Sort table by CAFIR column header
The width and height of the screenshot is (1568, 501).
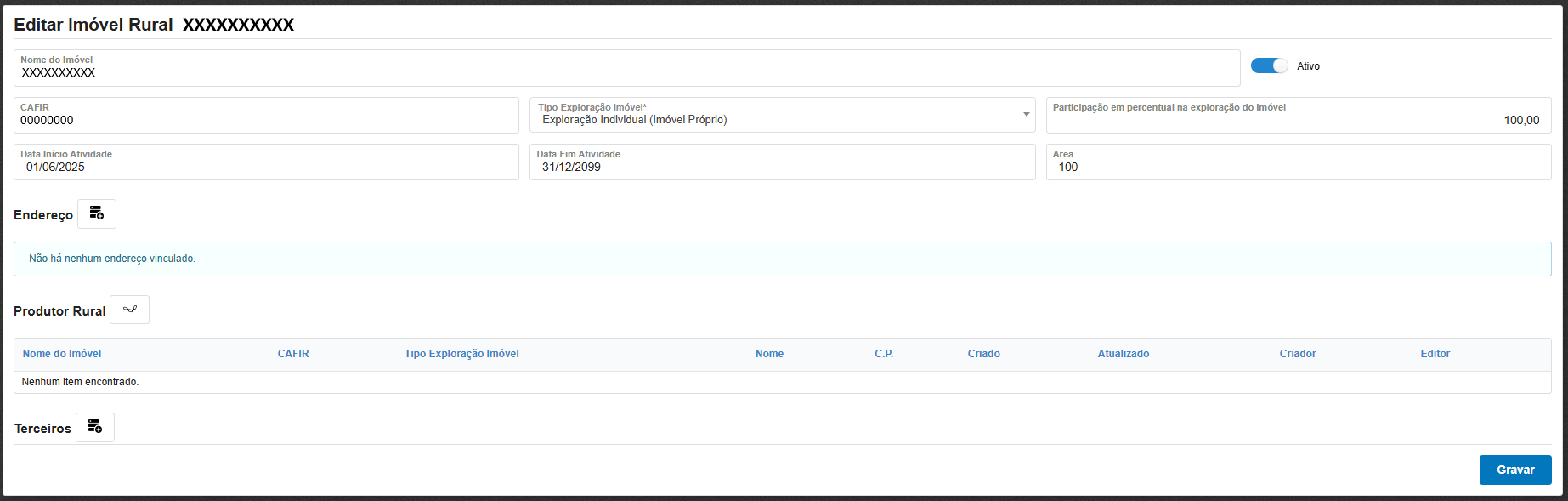point(293,354)
